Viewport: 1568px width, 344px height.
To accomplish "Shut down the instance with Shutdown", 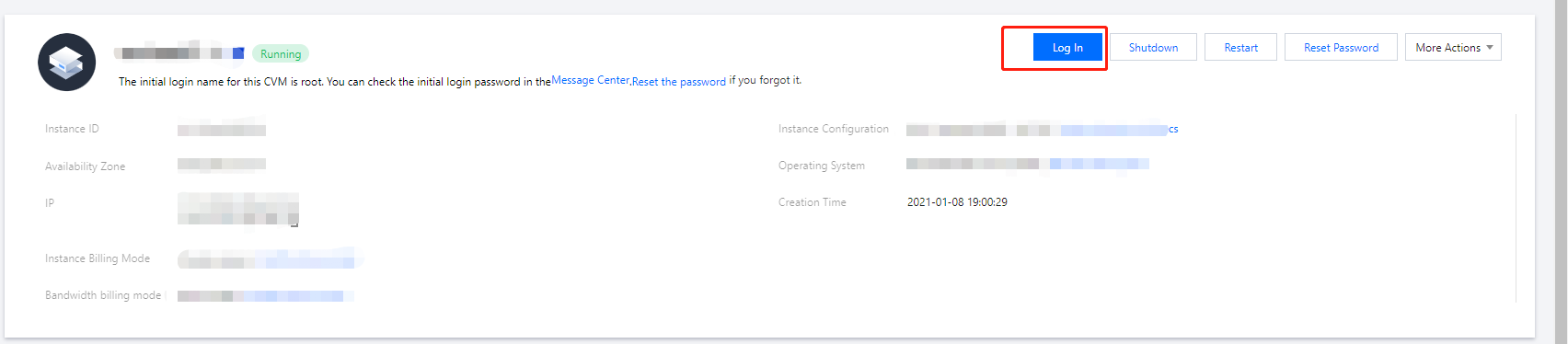I will pos(1153,48).
